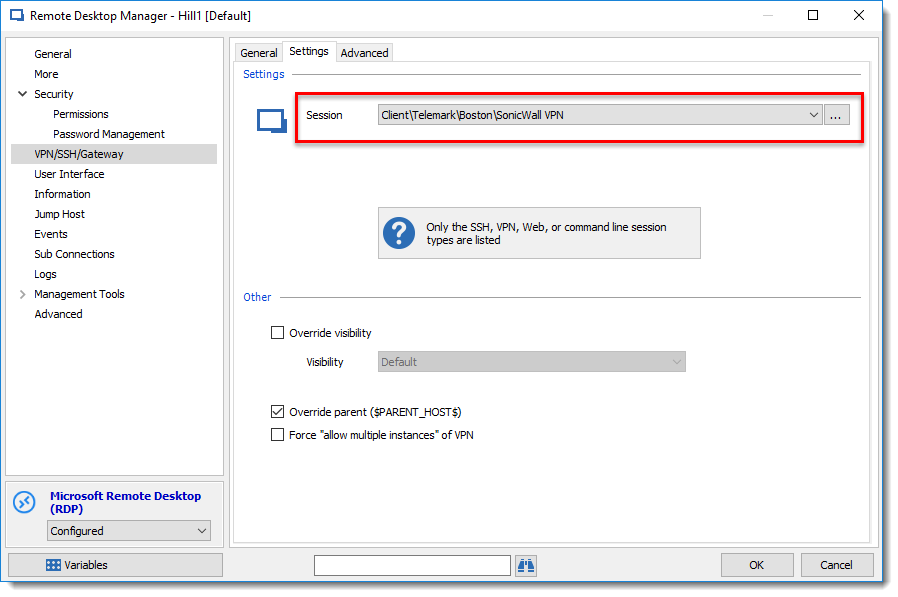This screenshot has height=597, width=898.
Task: Select the Settings tab
Action: tap(309, 52)
